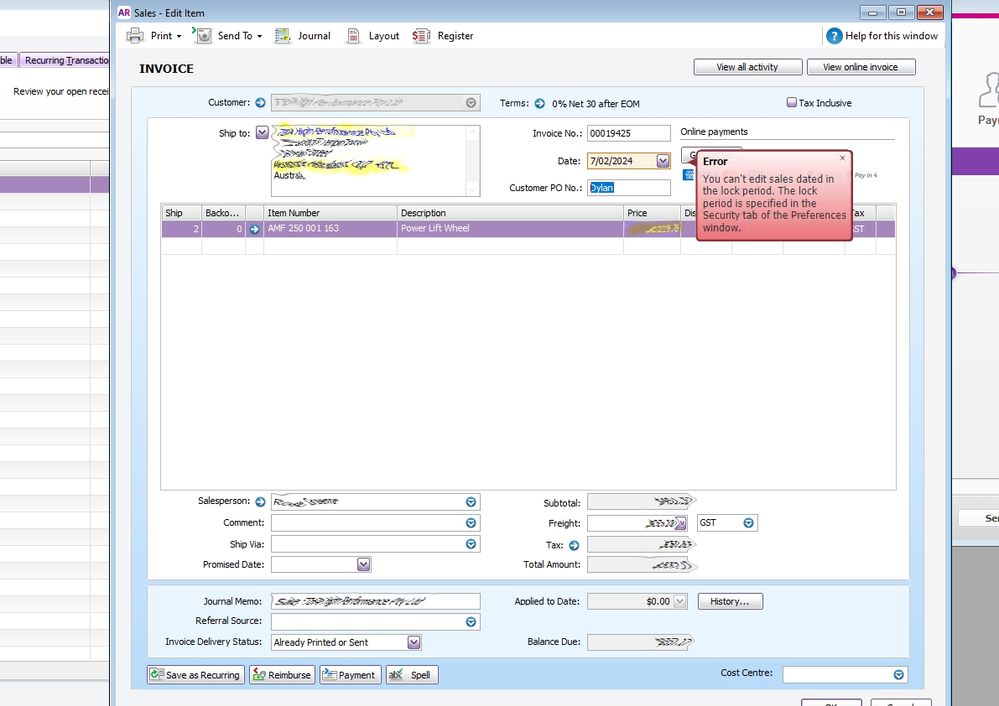Viewport: 999px width, 706px height.
Task: Open the Invoice Delivery Status dropdown
Action: click(414, 643)
